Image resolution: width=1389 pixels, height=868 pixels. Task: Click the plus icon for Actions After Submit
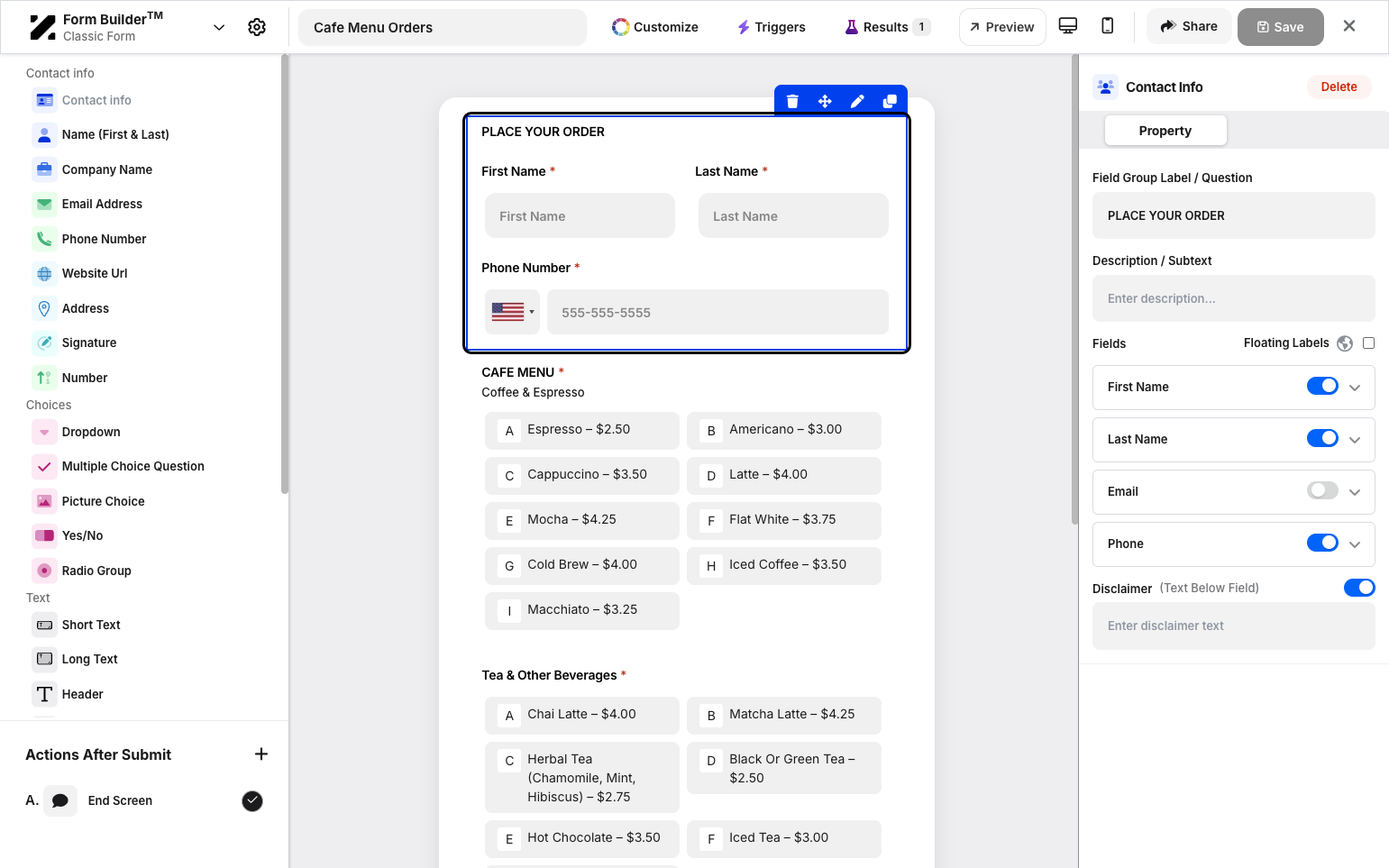click(261, 754)
